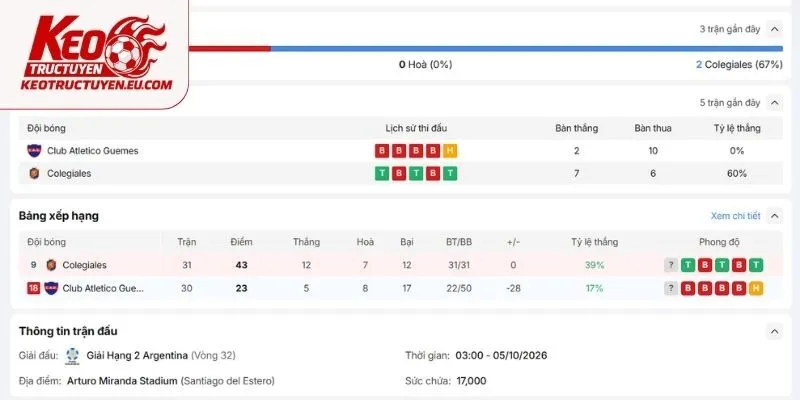The width and height of the screenshot is (800, 400).
Task: Click the 'Thông tin trận đấu' section heading
Action: point(68,331)
